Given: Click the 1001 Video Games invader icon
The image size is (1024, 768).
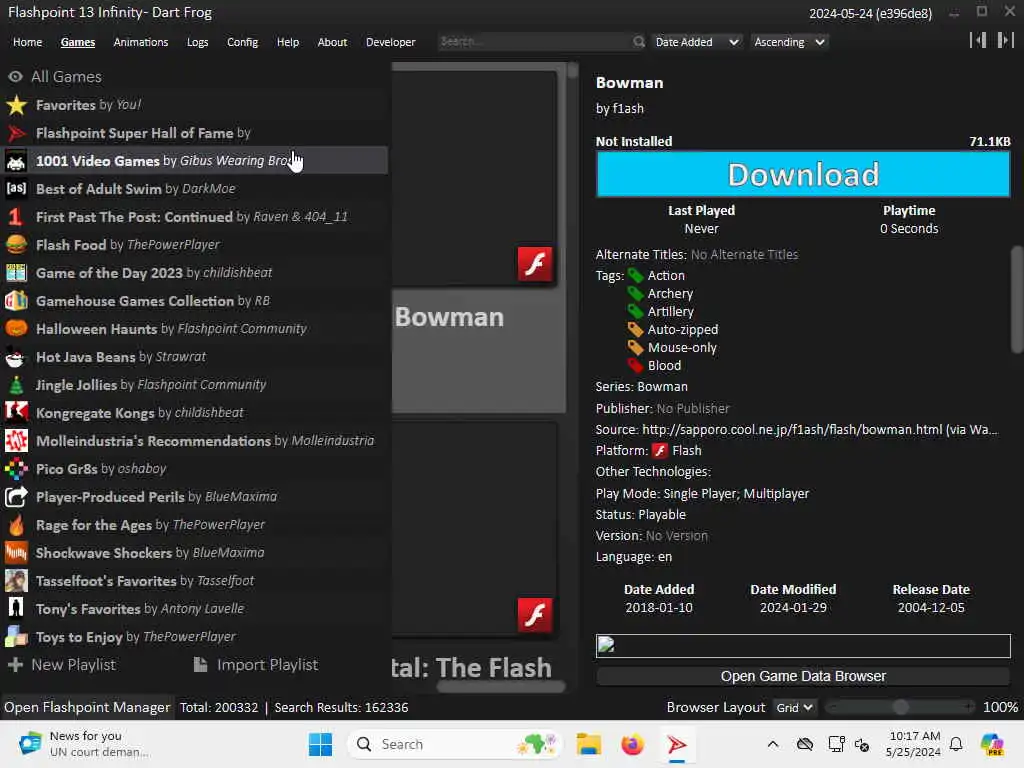Looking at the screenshot, I should point(16,161).
